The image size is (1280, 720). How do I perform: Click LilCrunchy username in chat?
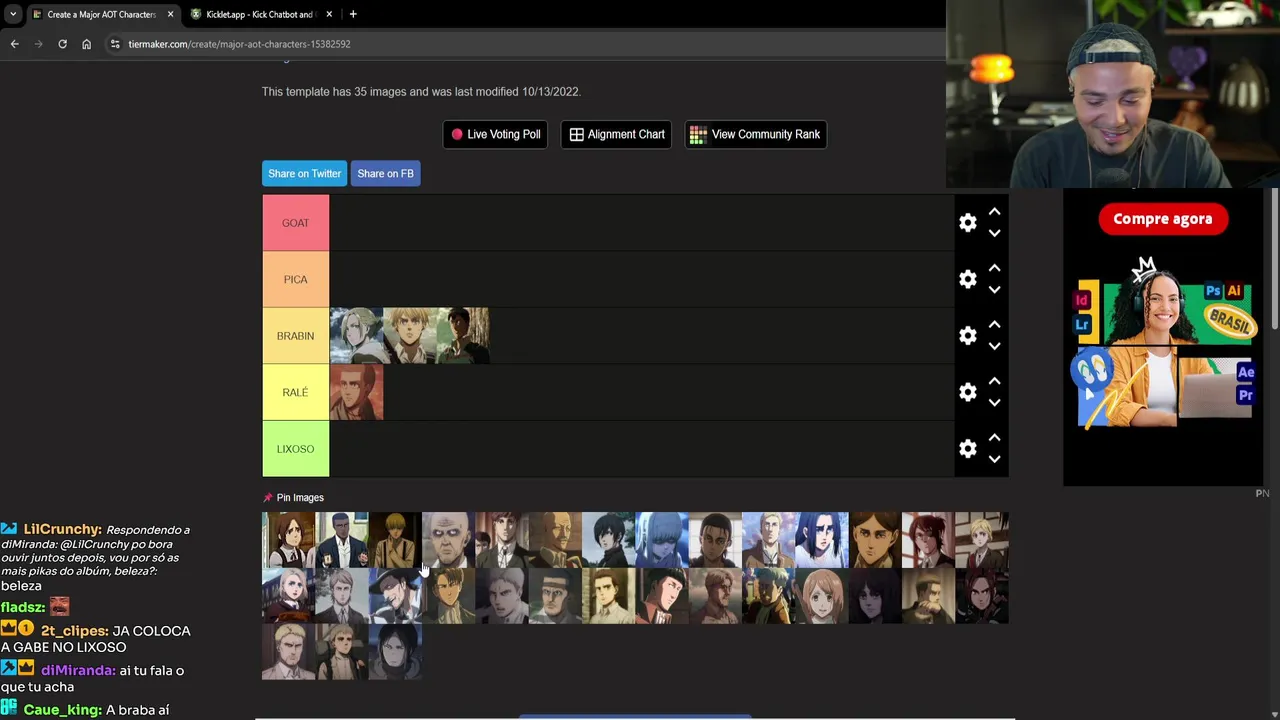[62, 529]
